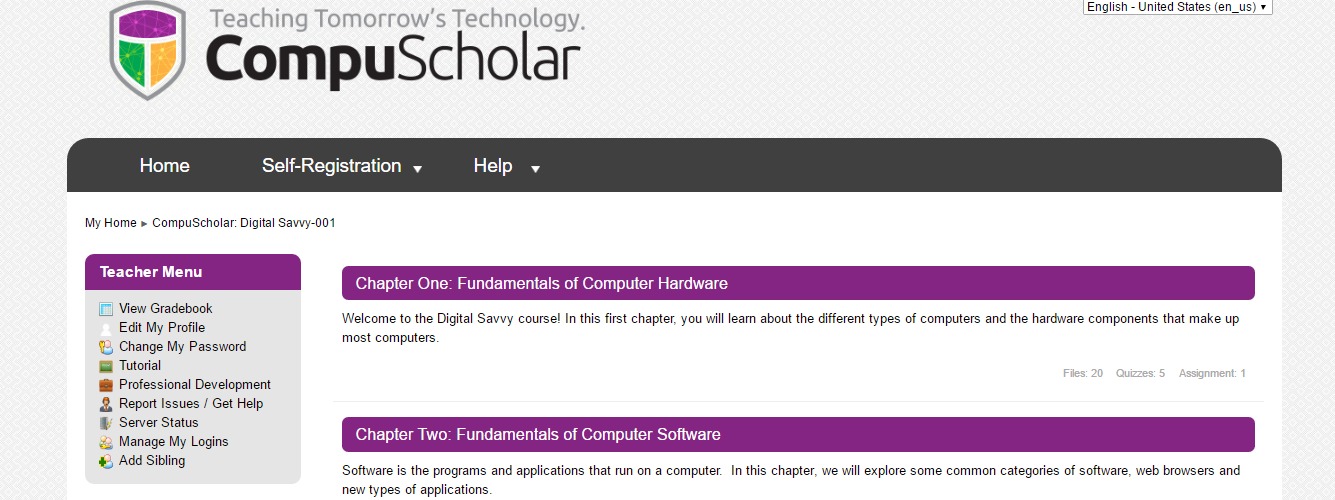
Task: Click the Add Sibling icon
Action: [106, 461]
